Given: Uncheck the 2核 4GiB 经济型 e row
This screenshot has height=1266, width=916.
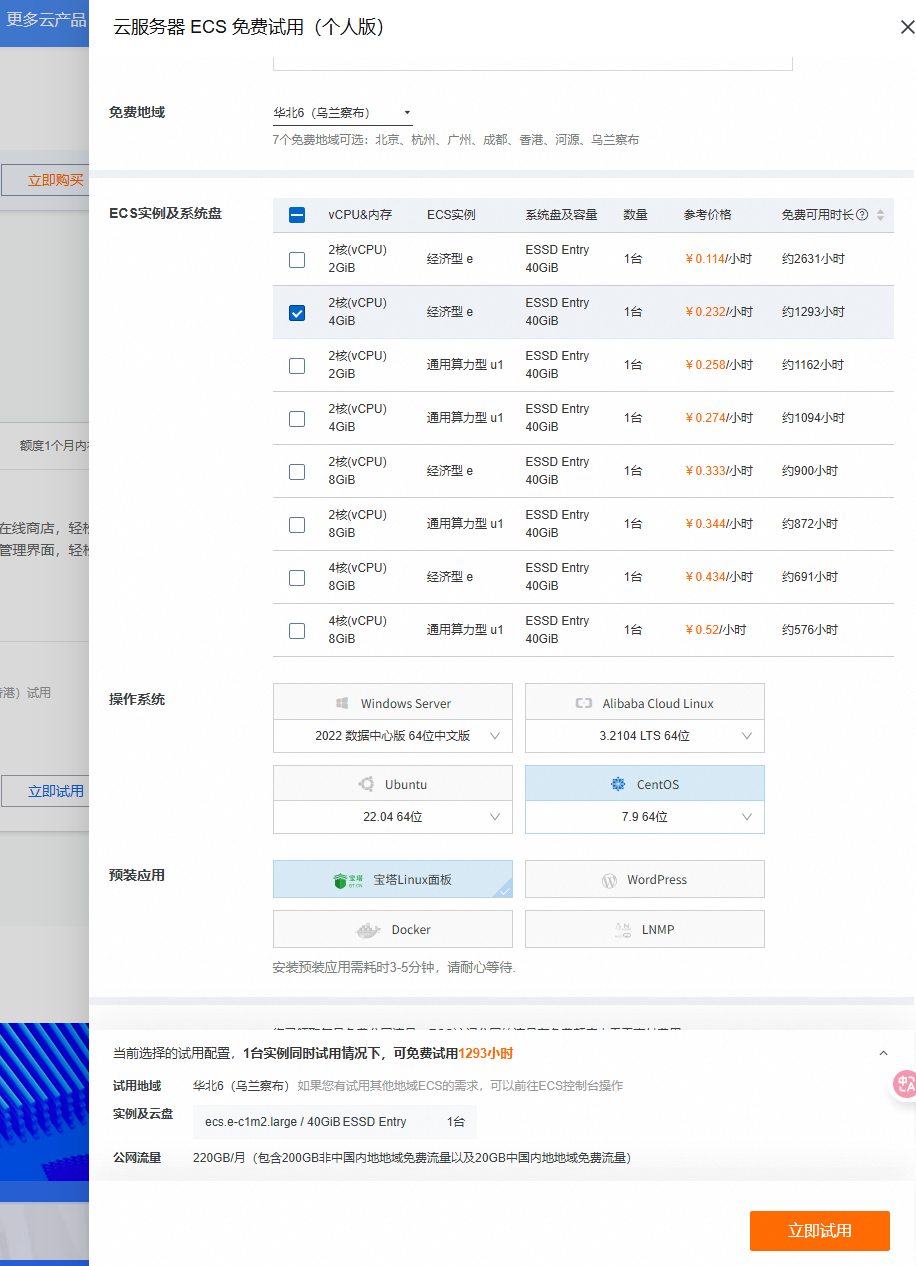Looking at the screenshot, I should click(297, 312).
